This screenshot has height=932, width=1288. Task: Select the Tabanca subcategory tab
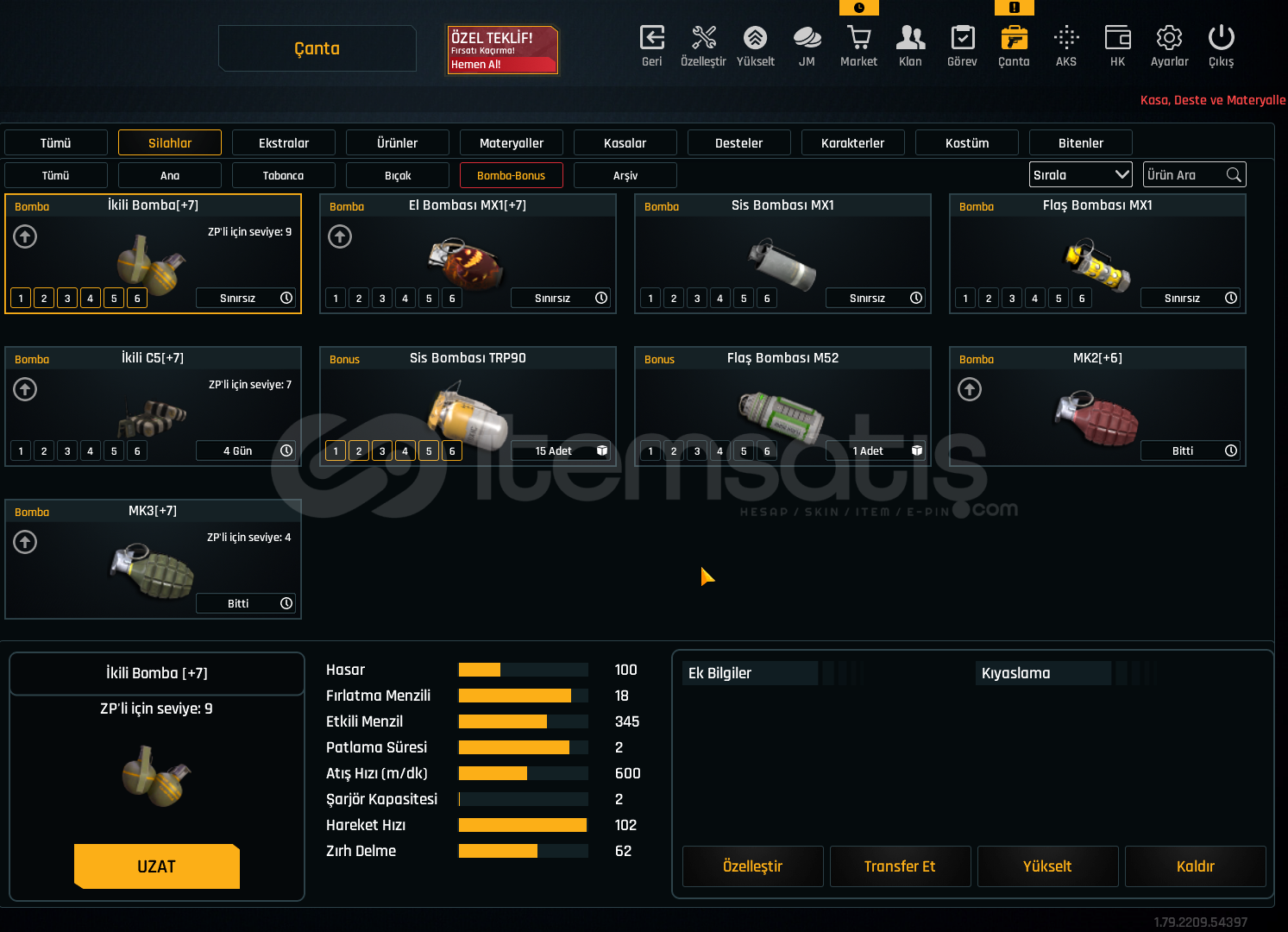(283, 176)
